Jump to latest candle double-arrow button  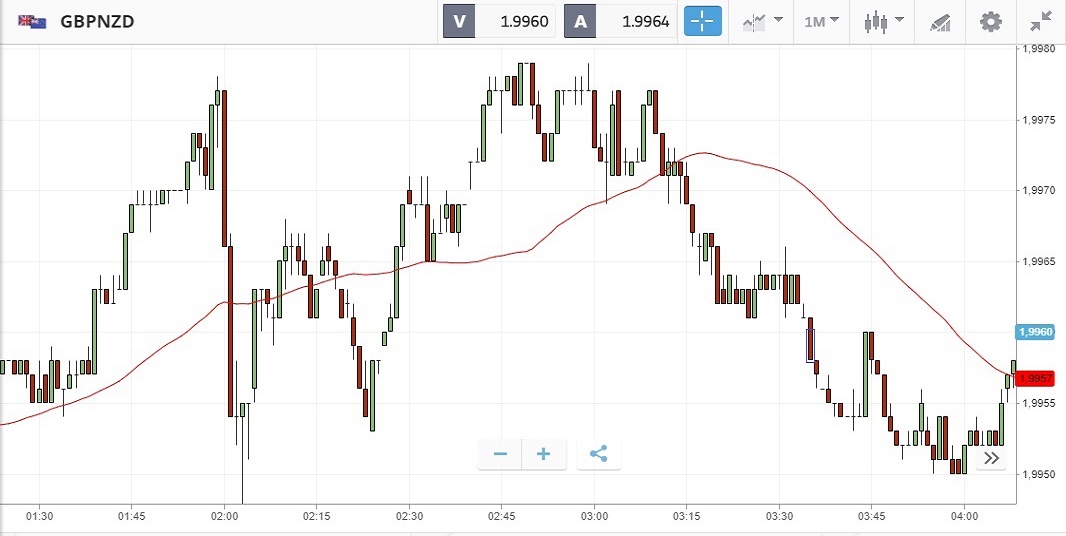point(991,458)
